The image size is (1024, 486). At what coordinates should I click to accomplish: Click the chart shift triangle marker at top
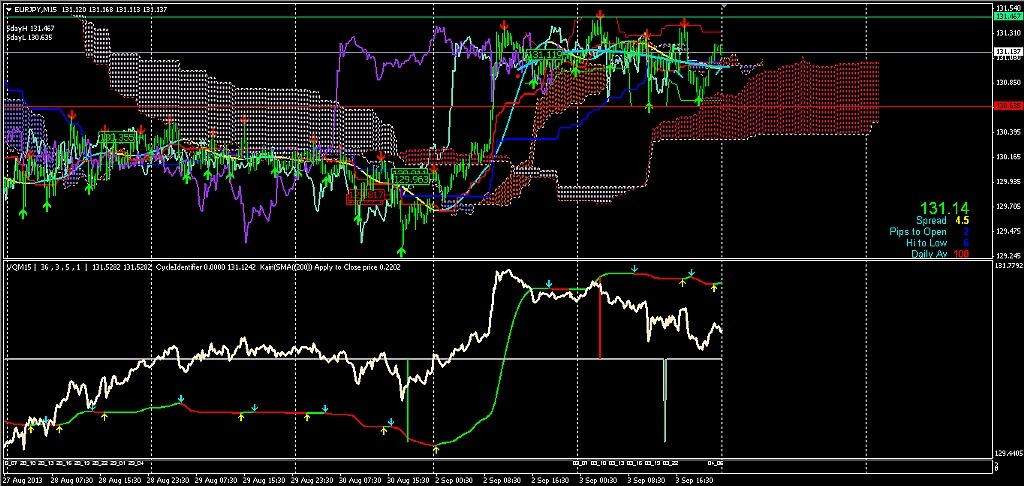(x=723, y=5)
